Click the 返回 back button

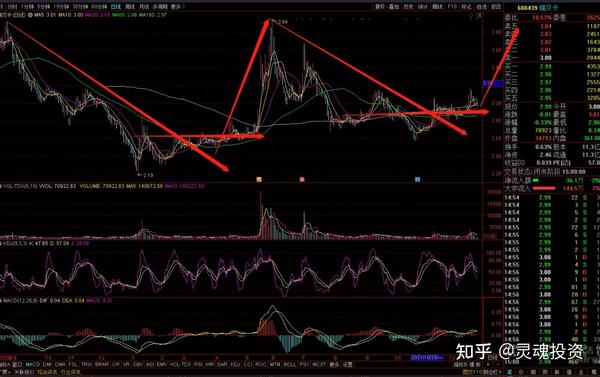(x=496, y=7)
